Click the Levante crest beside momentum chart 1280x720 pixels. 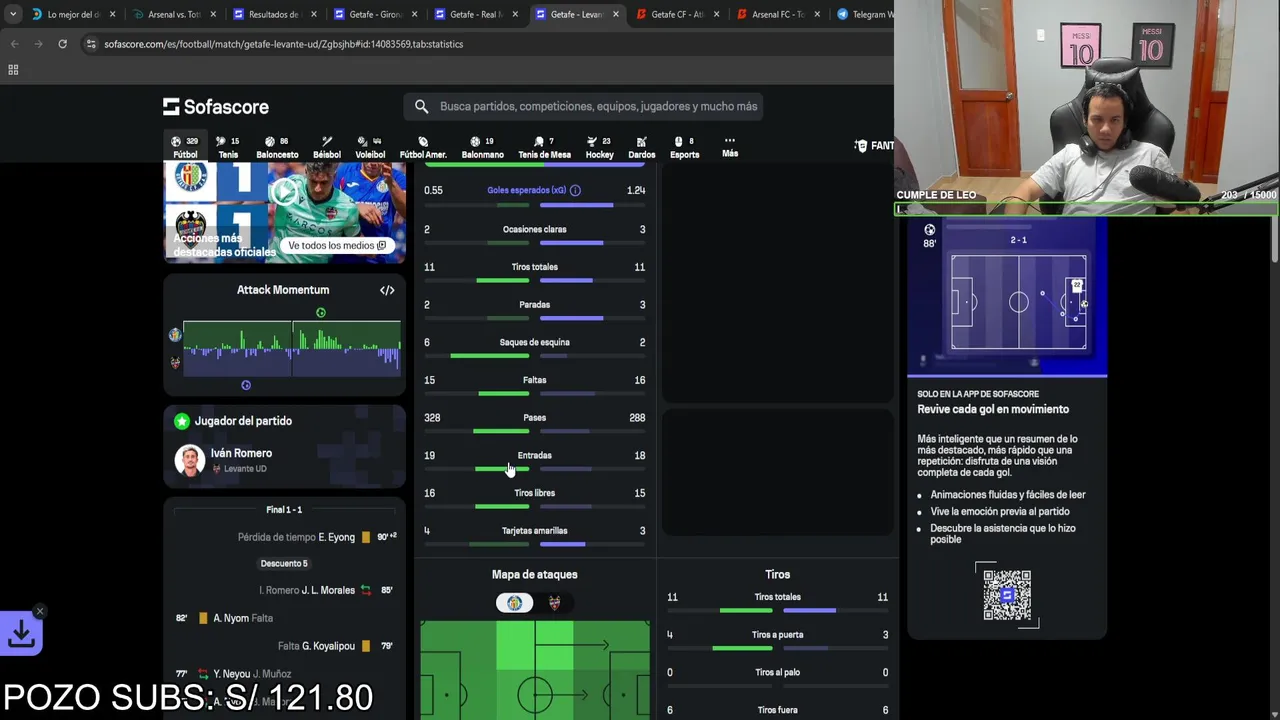pyautogui.click(x=175, y=362)
